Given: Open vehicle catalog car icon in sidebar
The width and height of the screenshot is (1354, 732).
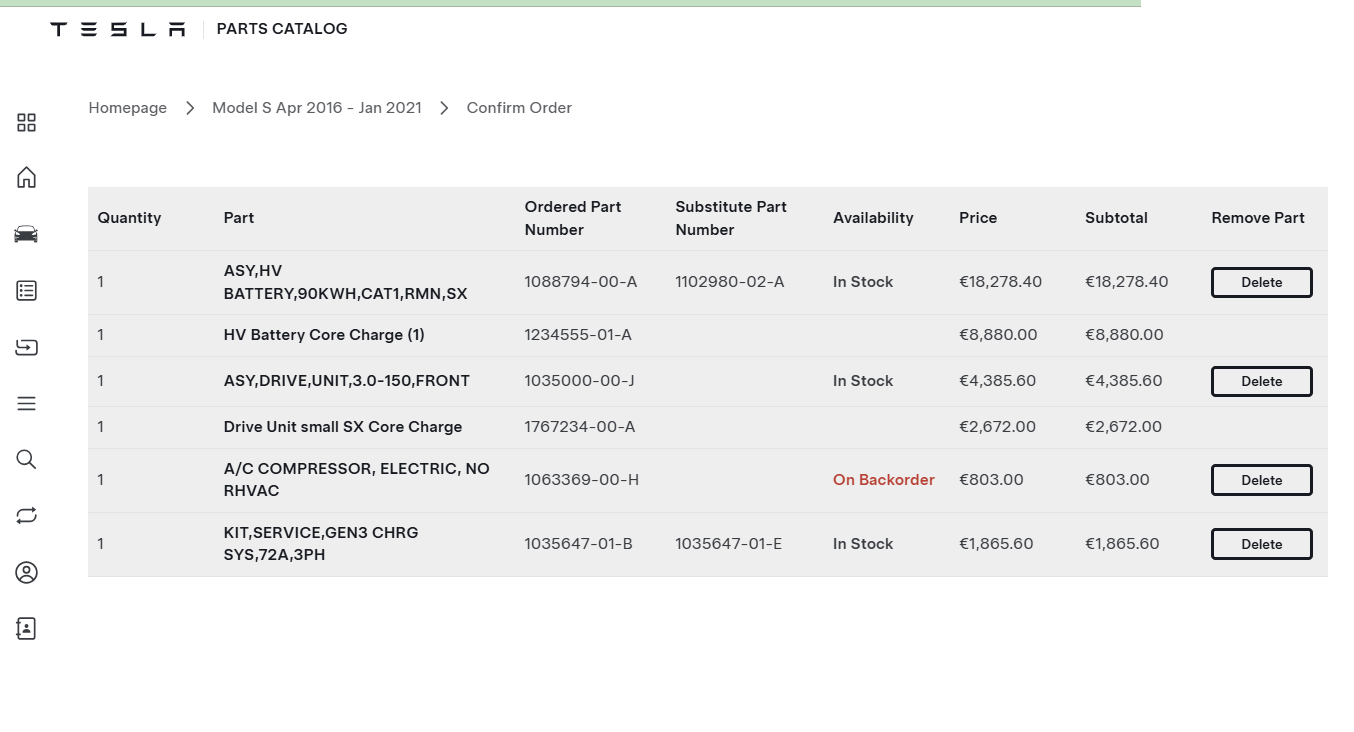Looking at the screenshot, I should 27,234.
